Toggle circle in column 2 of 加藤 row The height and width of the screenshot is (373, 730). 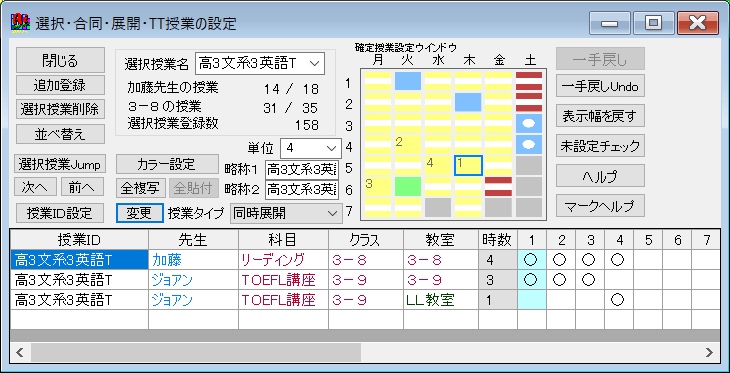[561, 260]
